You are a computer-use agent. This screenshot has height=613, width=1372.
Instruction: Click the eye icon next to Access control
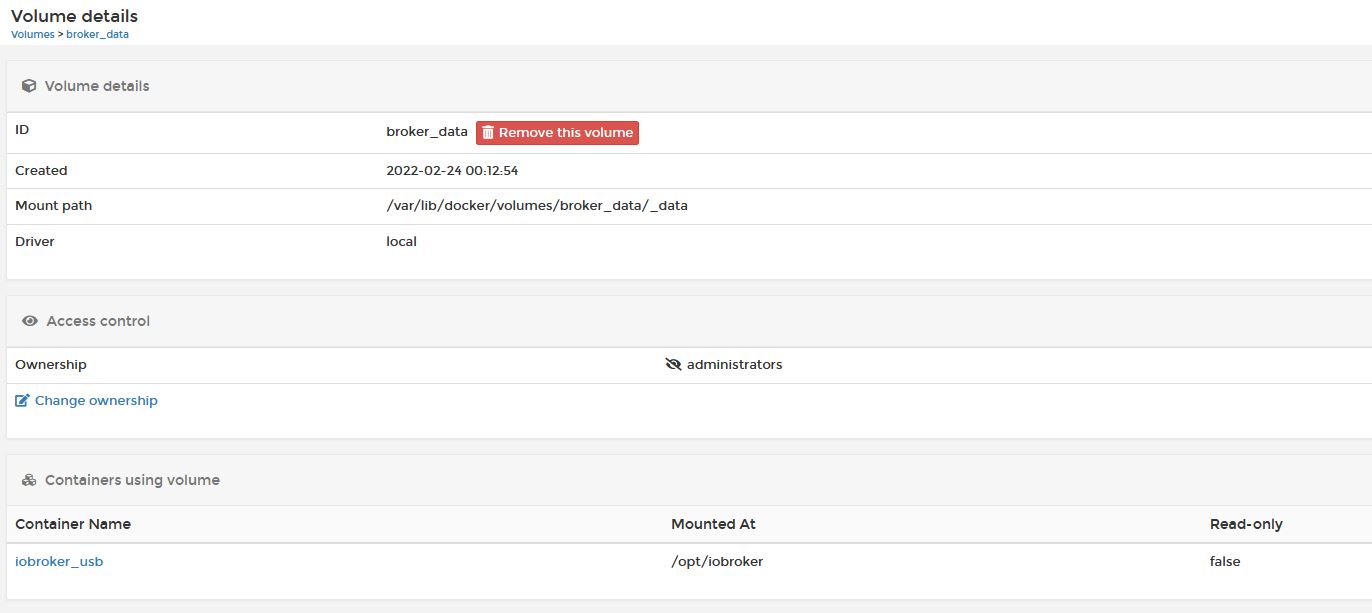point(30,321)
